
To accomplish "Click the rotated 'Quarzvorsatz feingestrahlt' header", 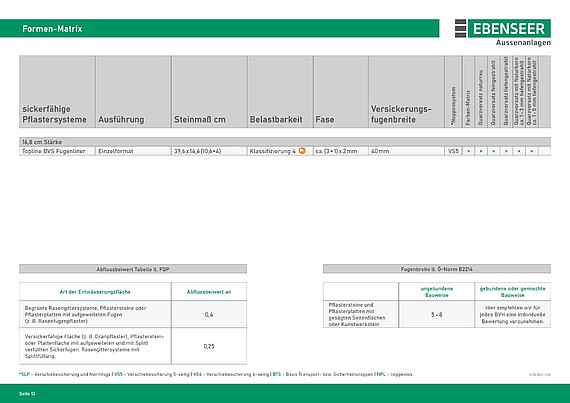I will (493, 93).
